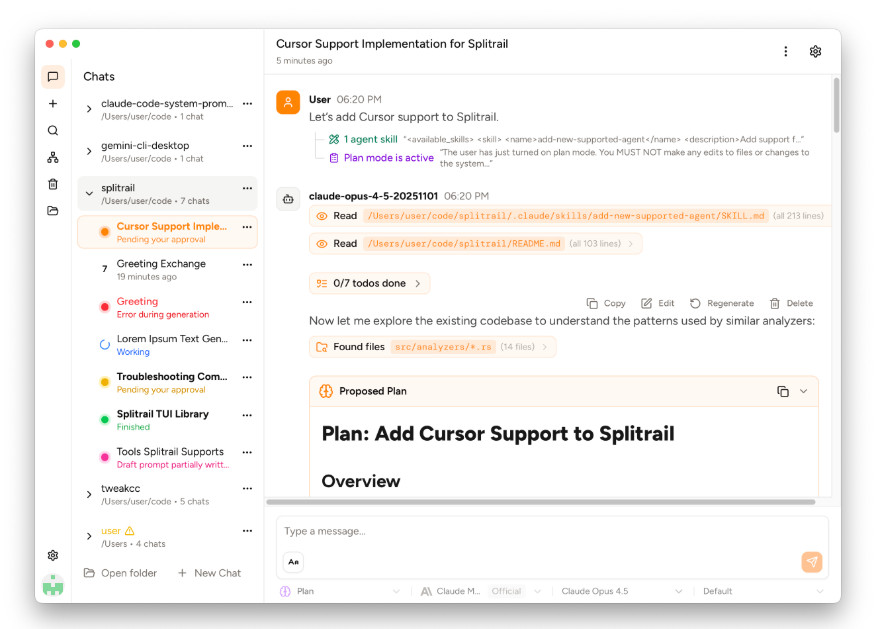
Task: Expand the 0/7 todos done list
Action: pyautogui.click(x=369, y=283)
